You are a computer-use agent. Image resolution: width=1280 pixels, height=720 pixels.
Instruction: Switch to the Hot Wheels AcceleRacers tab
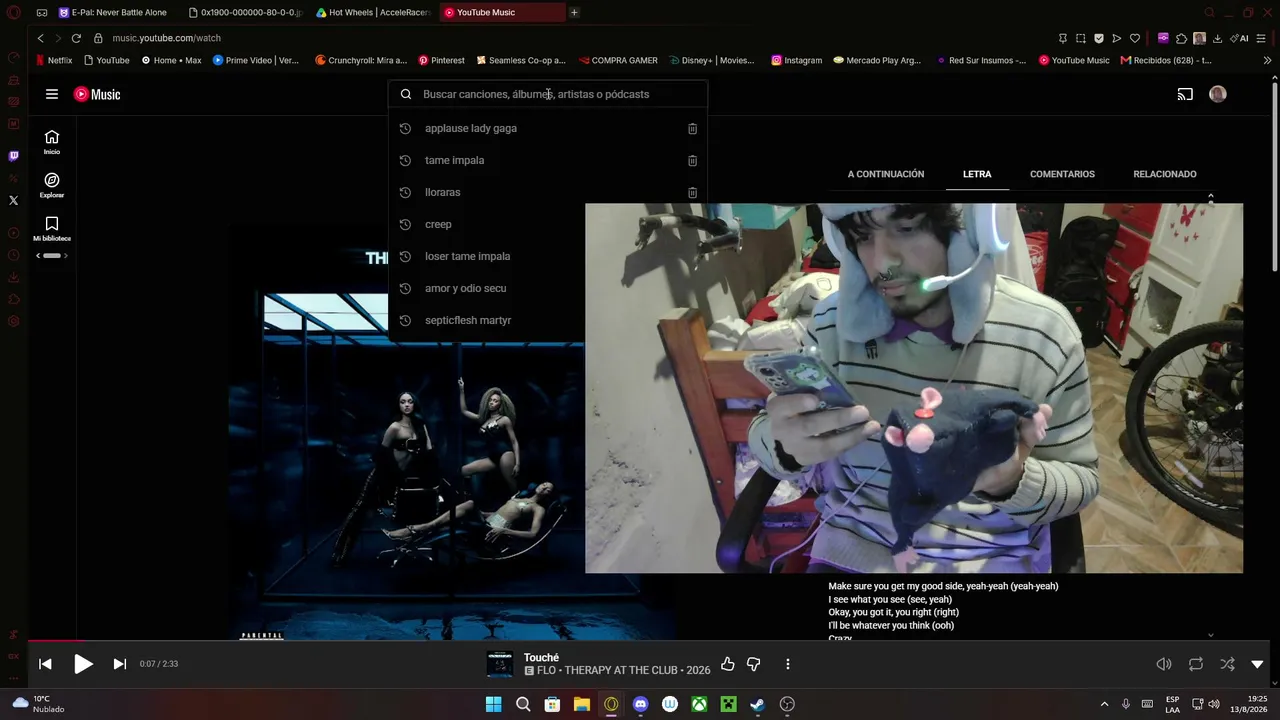coord(373,12)
